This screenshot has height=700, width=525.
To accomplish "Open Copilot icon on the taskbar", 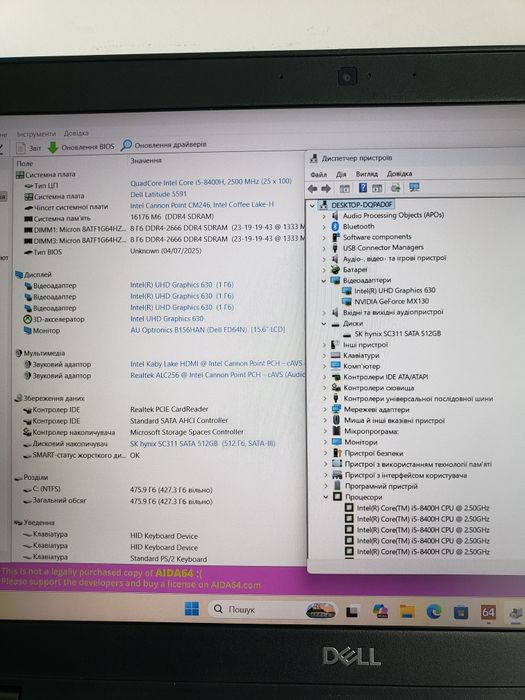I will point(380,611).
